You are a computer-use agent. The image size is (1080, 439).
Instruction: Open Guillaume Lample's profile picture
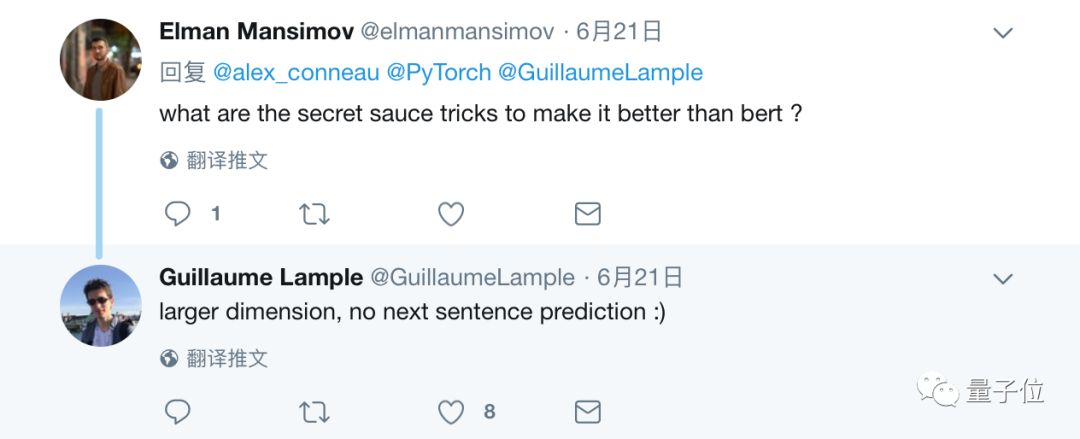point(100,305)
